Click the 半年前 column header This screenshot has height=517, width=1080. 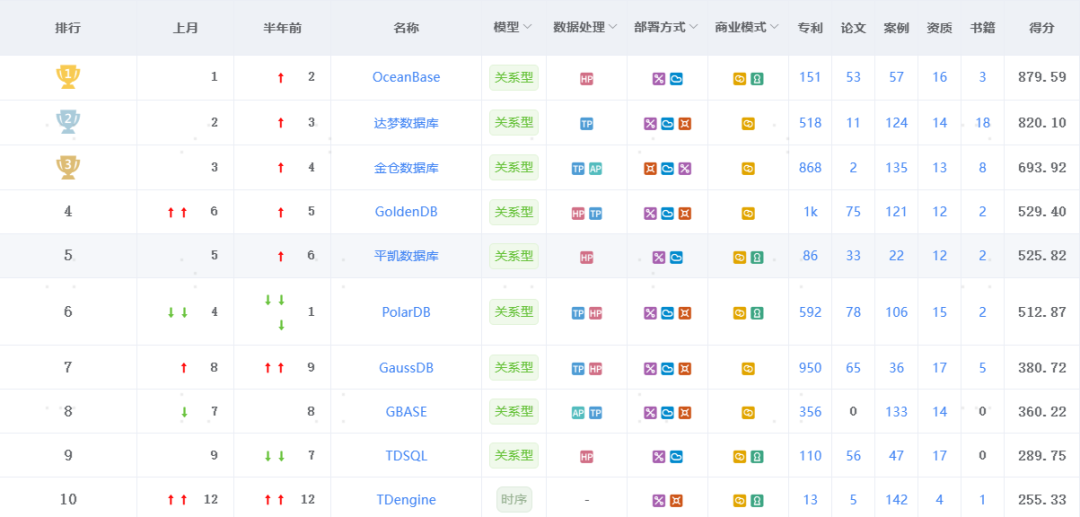tap(282, 28)
